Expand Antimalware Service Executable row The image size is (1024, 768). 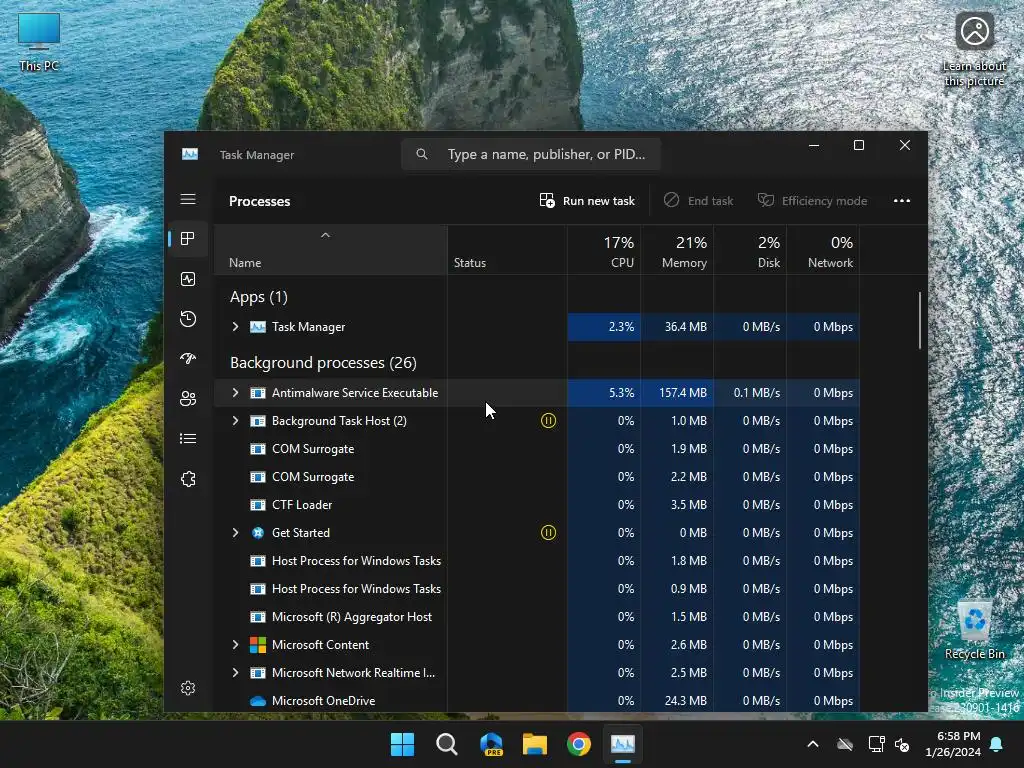[236, 392]
